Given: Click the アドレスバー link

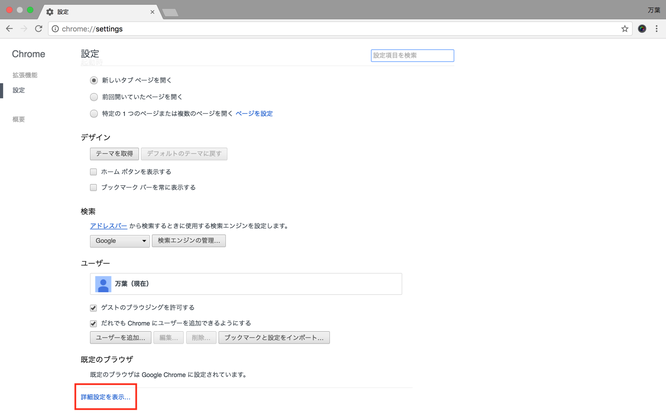Looking at the screenshot, I should tap(109, 226).
